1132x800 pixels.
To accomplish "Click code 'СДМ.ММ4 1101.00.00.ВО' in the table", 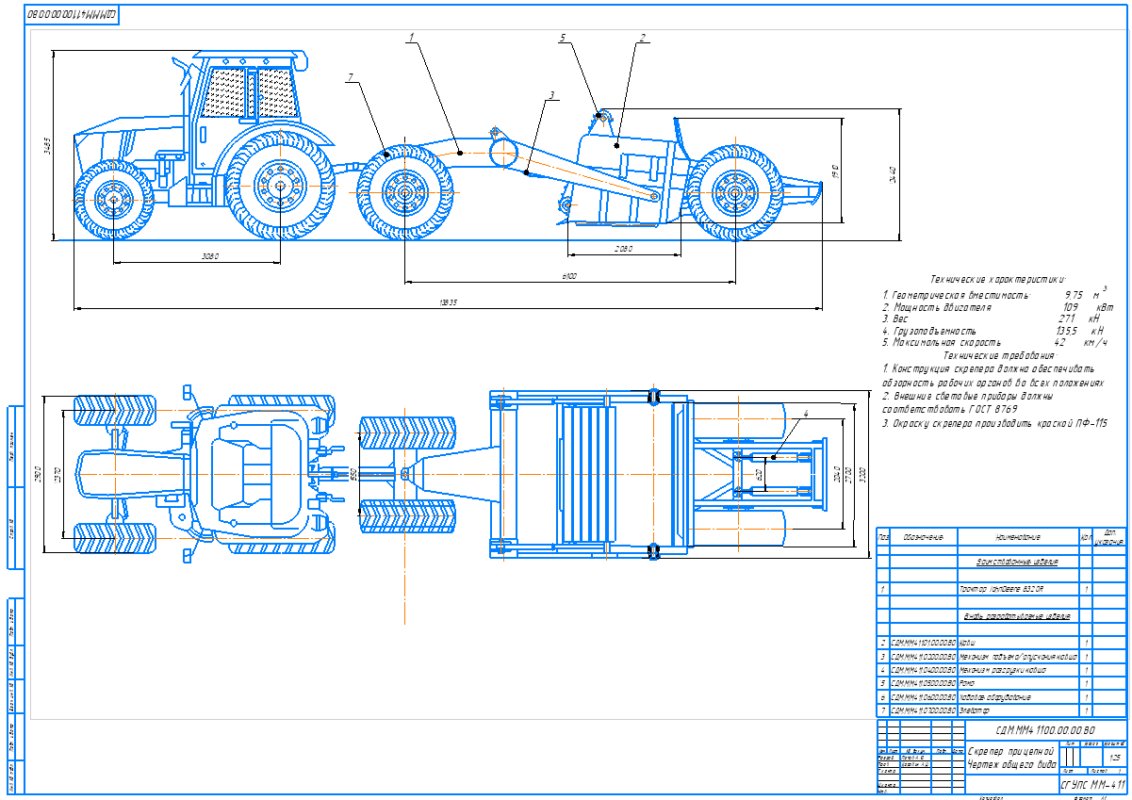I will coord(923,643).
